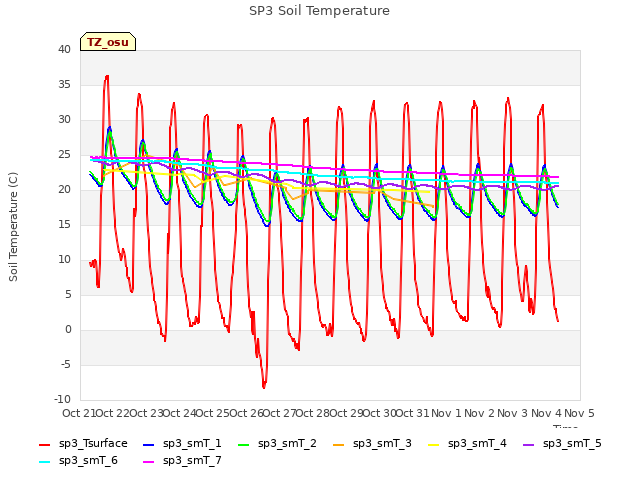Click the Nov 1 x-axis tick label
Image resolution: width=640 pixels, height=480 pixels.
click(446, 413)
